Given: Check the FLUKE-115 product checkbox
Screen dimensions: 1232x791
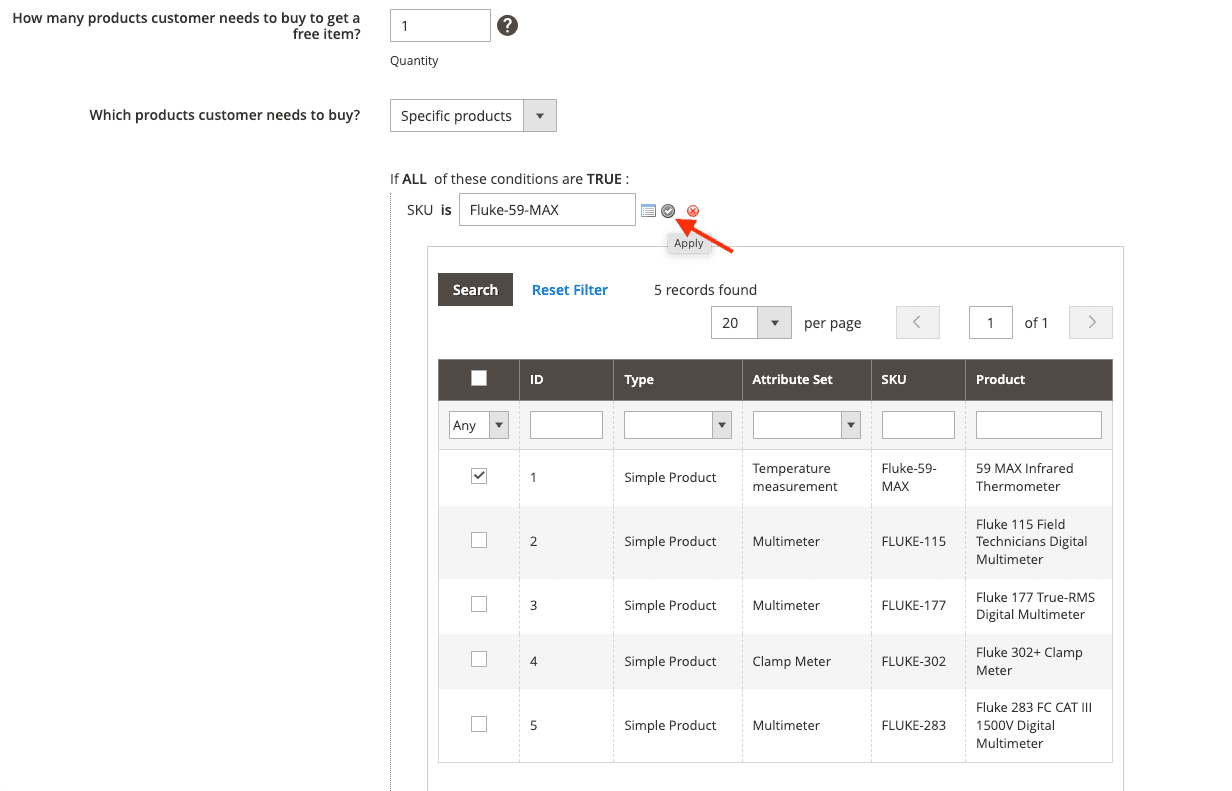Looking at the screenshot, I should pos(479,540).
